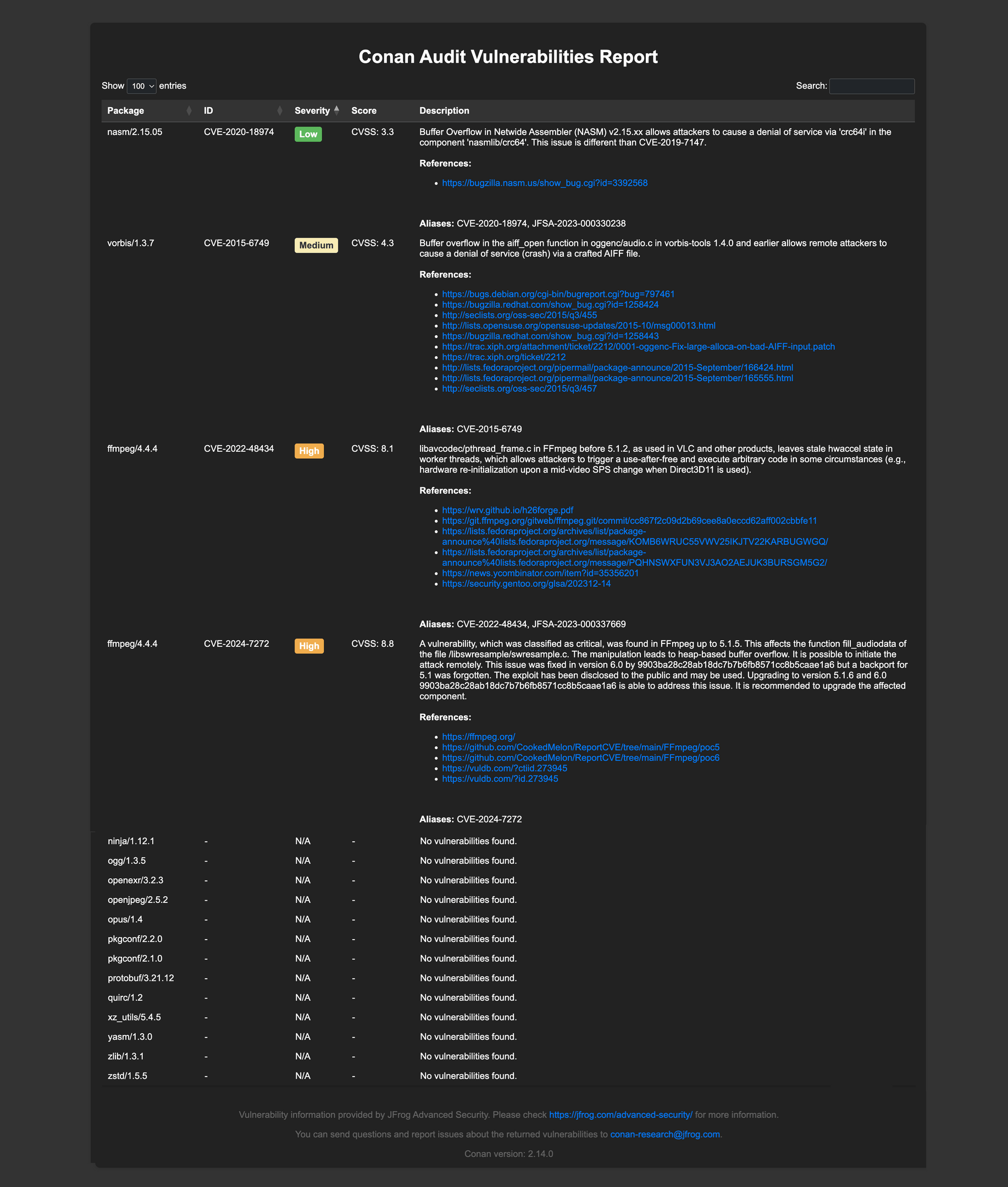Screen dimensions: 1008x1187
Task: Open bugzilla.redhat.com bug 1258424 link
Action: click(550, 305)
